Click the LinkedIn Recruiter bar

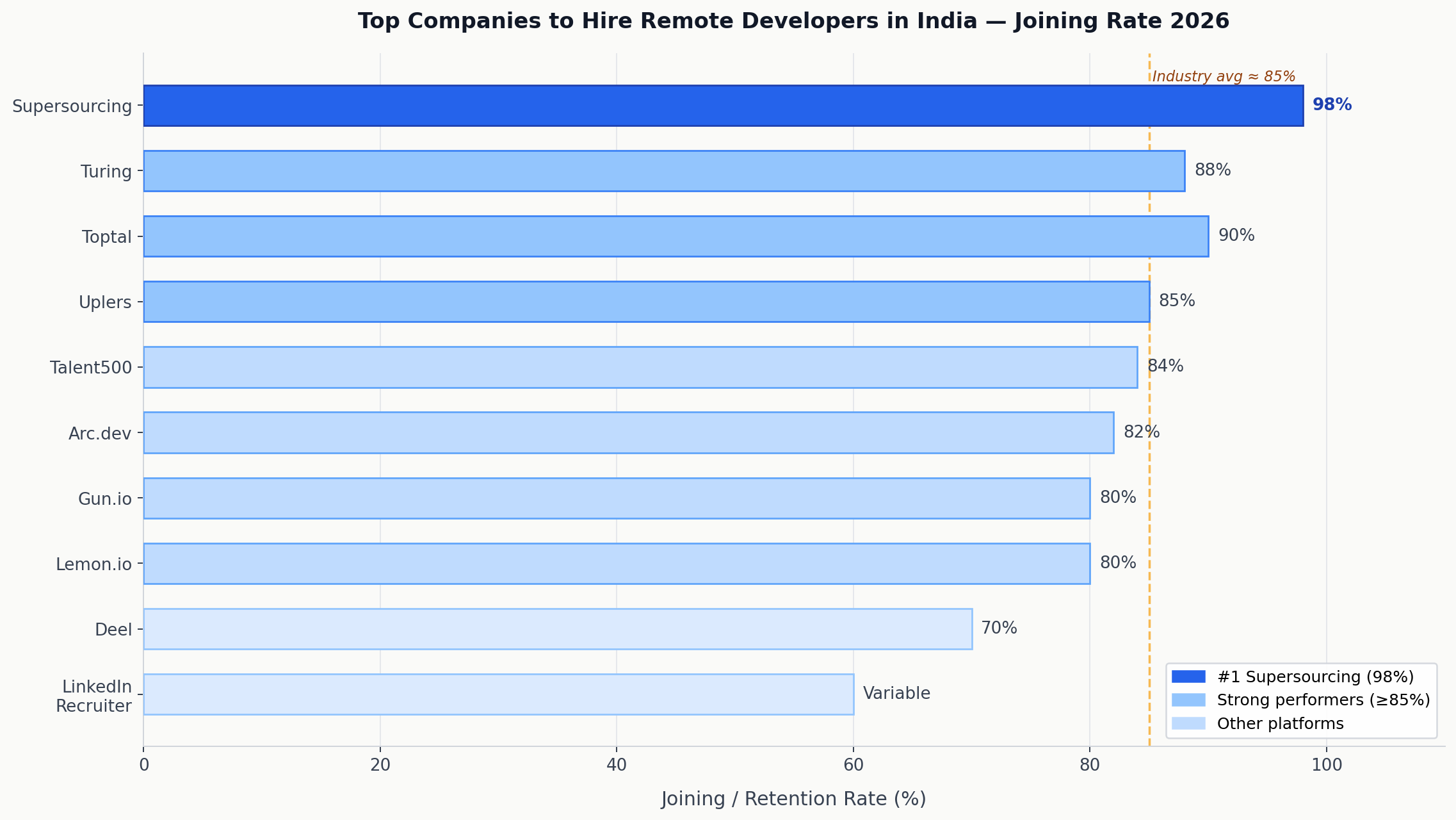(498, 694)
